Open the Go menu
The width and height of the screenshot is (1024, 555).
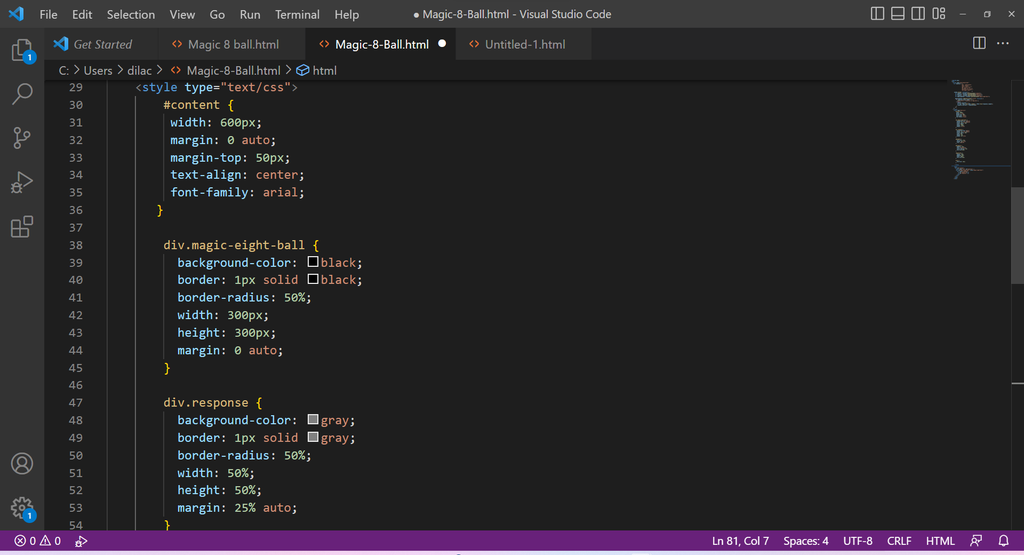(217, 14)
